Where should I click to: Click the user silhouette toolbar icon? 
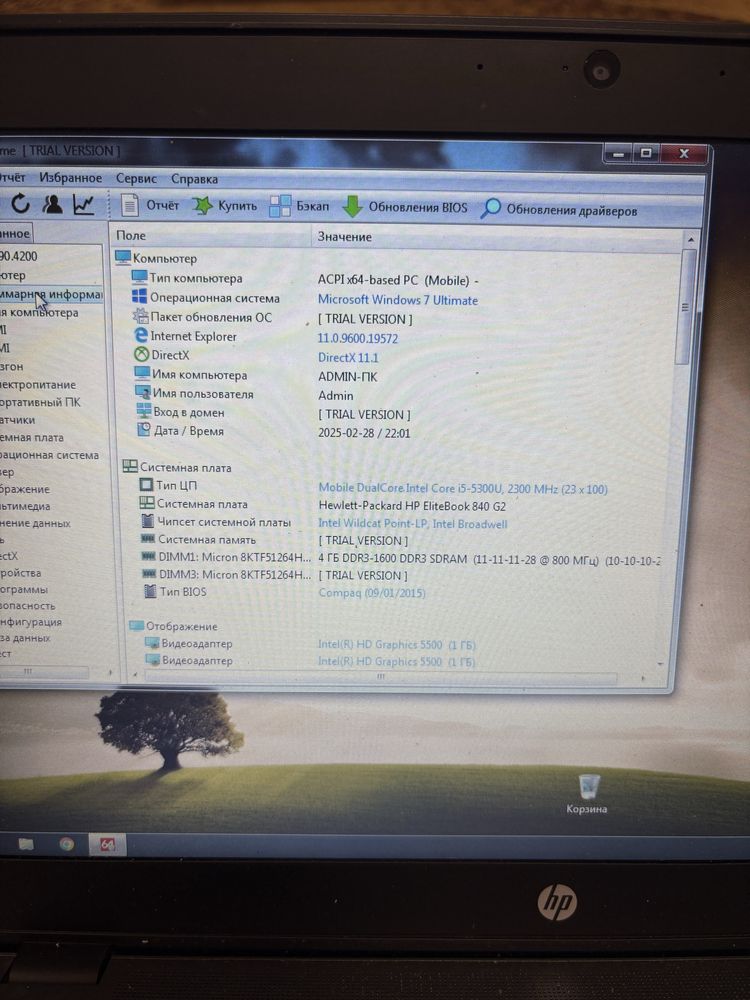click(x=52, y=204)
